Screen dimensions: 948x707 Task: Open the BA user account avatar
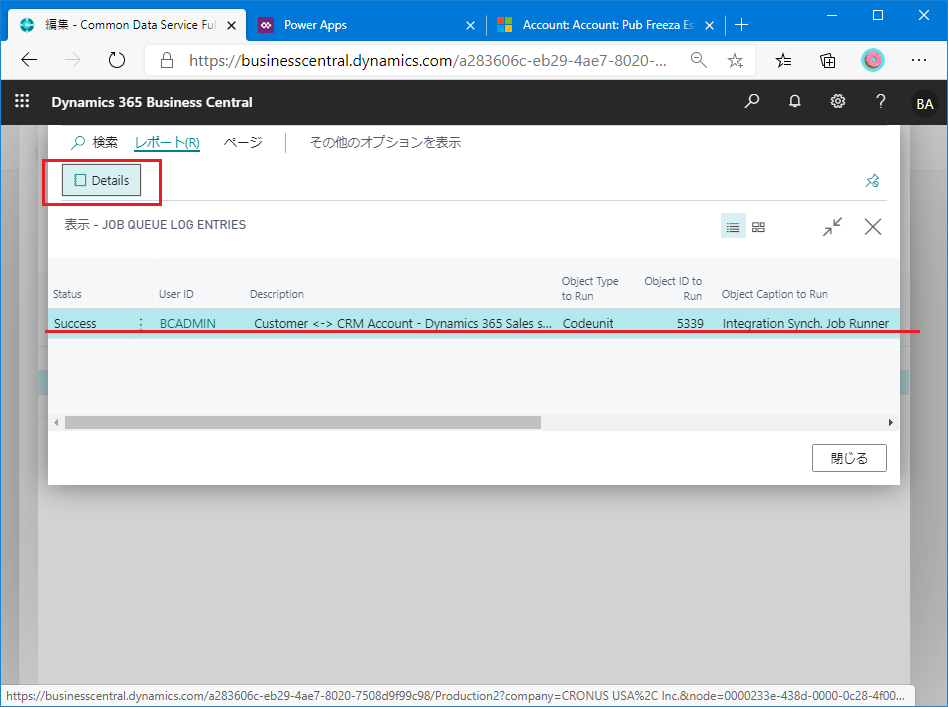click(x=924, y=103)
